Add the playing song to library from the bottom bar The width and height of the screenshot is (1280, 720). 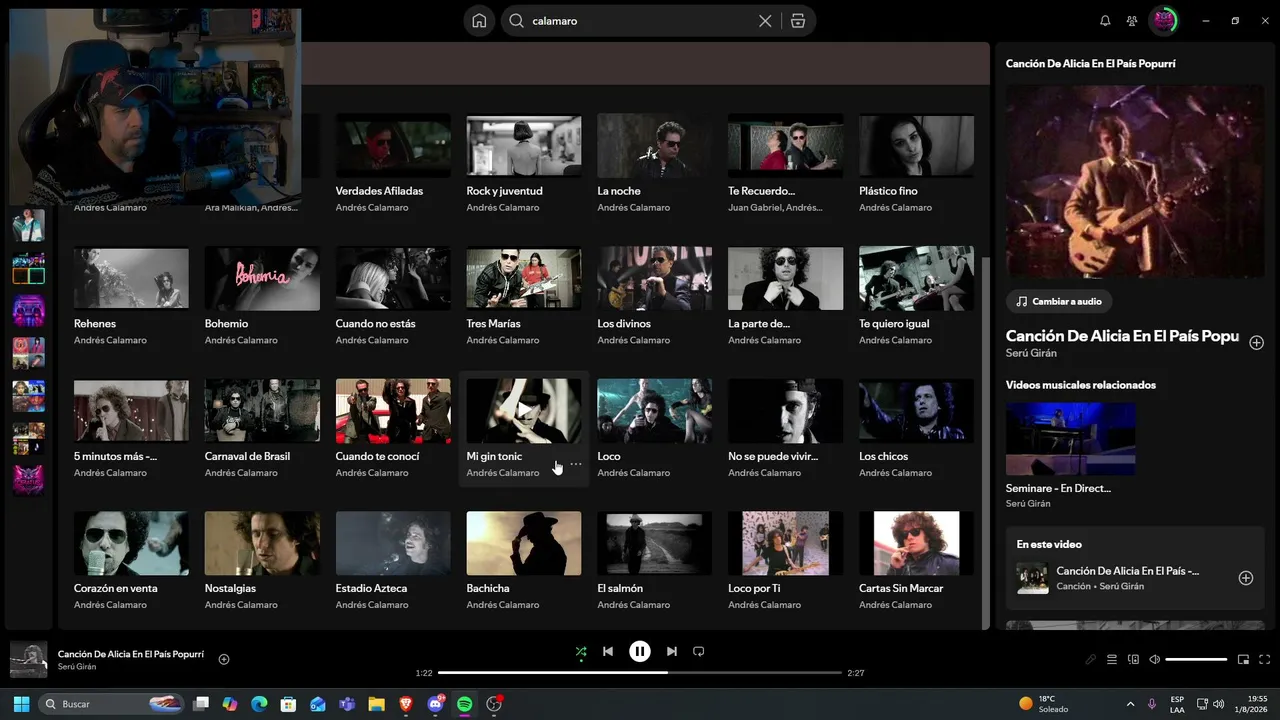point(224,659)
